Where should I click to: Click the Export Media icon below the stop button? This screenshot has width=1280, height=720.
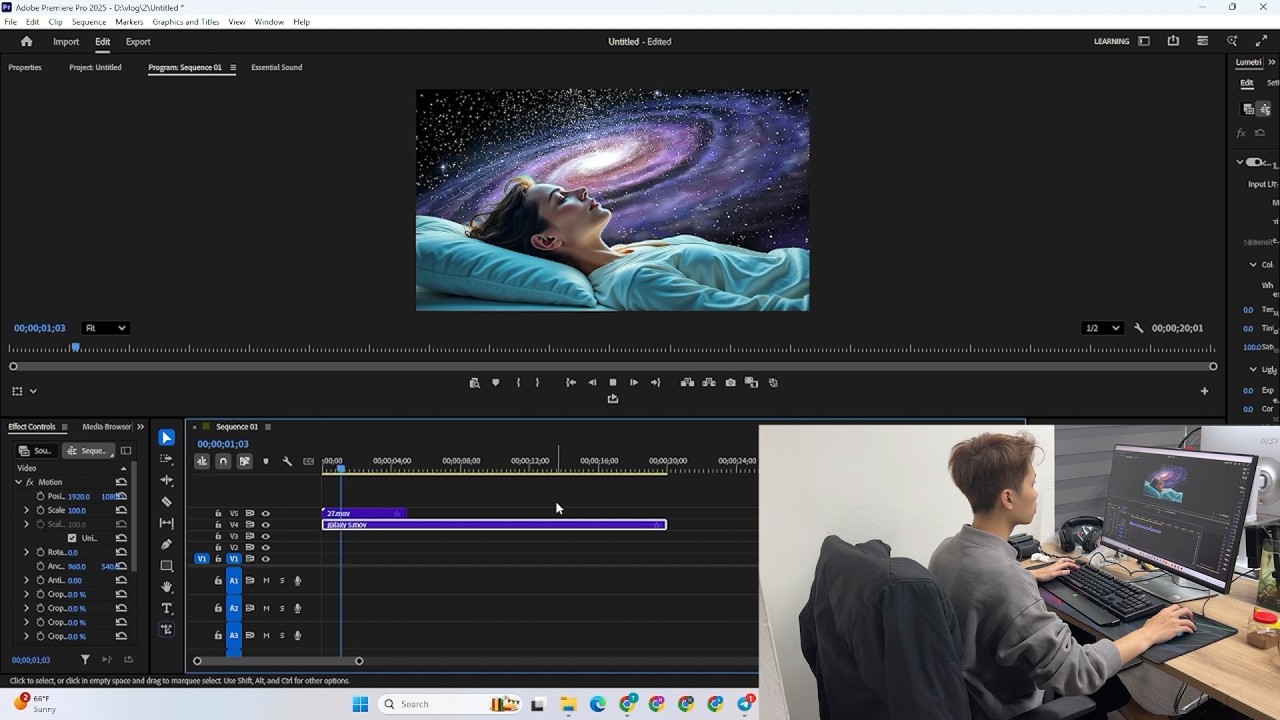pos(613,399)
